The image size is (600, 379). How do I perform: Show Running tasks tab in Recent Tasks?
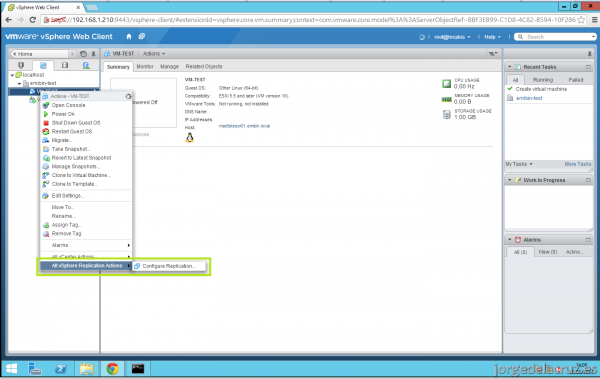[543, 80]
